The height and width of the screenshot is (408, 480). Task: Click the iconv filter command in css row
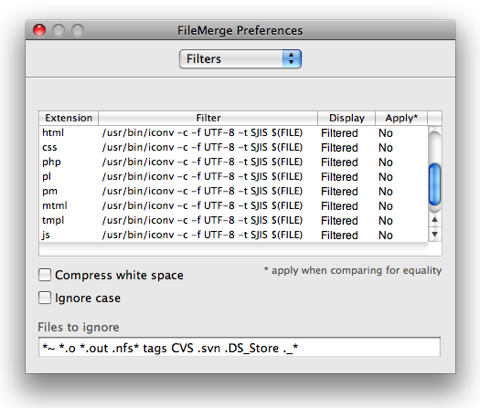coord(202,147)
